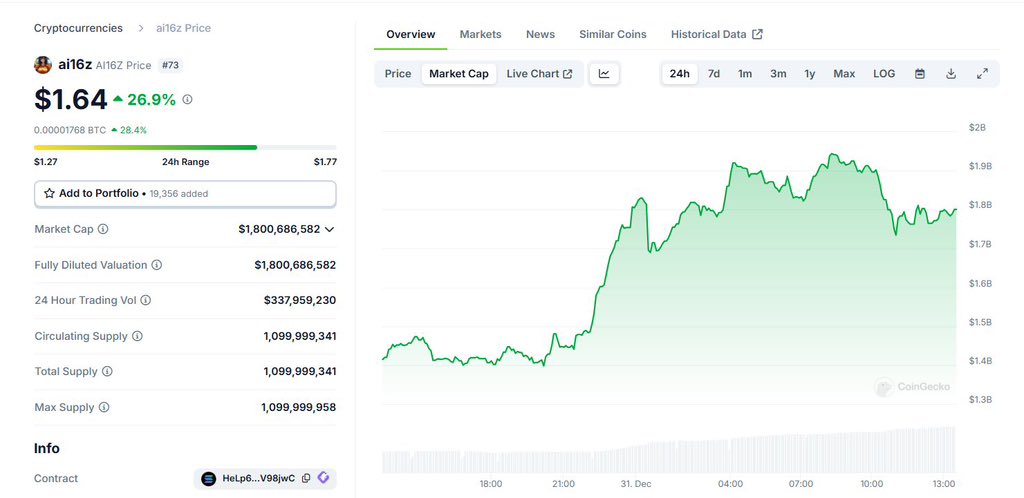Click the download chart data icon

tap(951, 74)
